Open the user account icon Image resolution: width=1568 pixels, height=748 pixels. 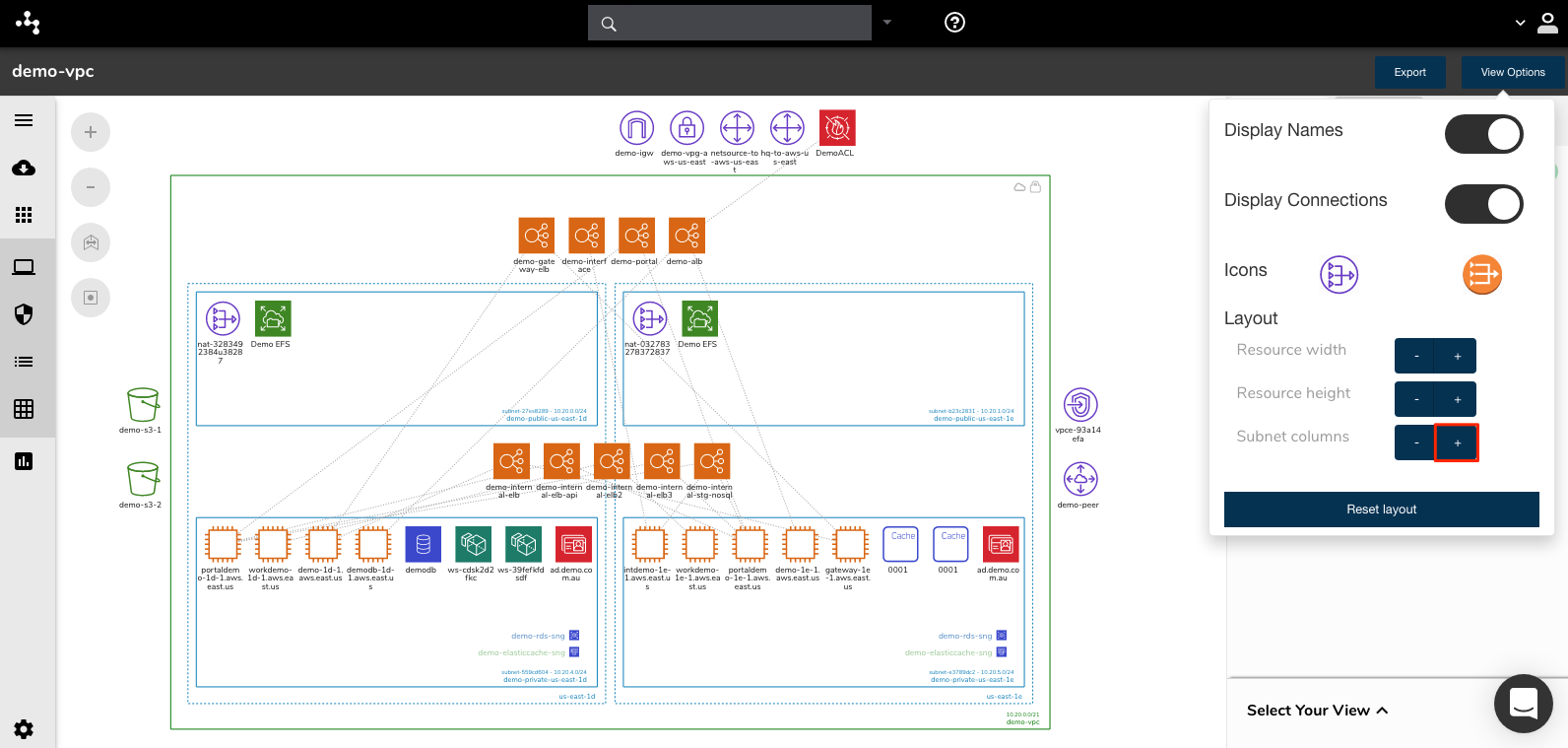point(1547,23)
